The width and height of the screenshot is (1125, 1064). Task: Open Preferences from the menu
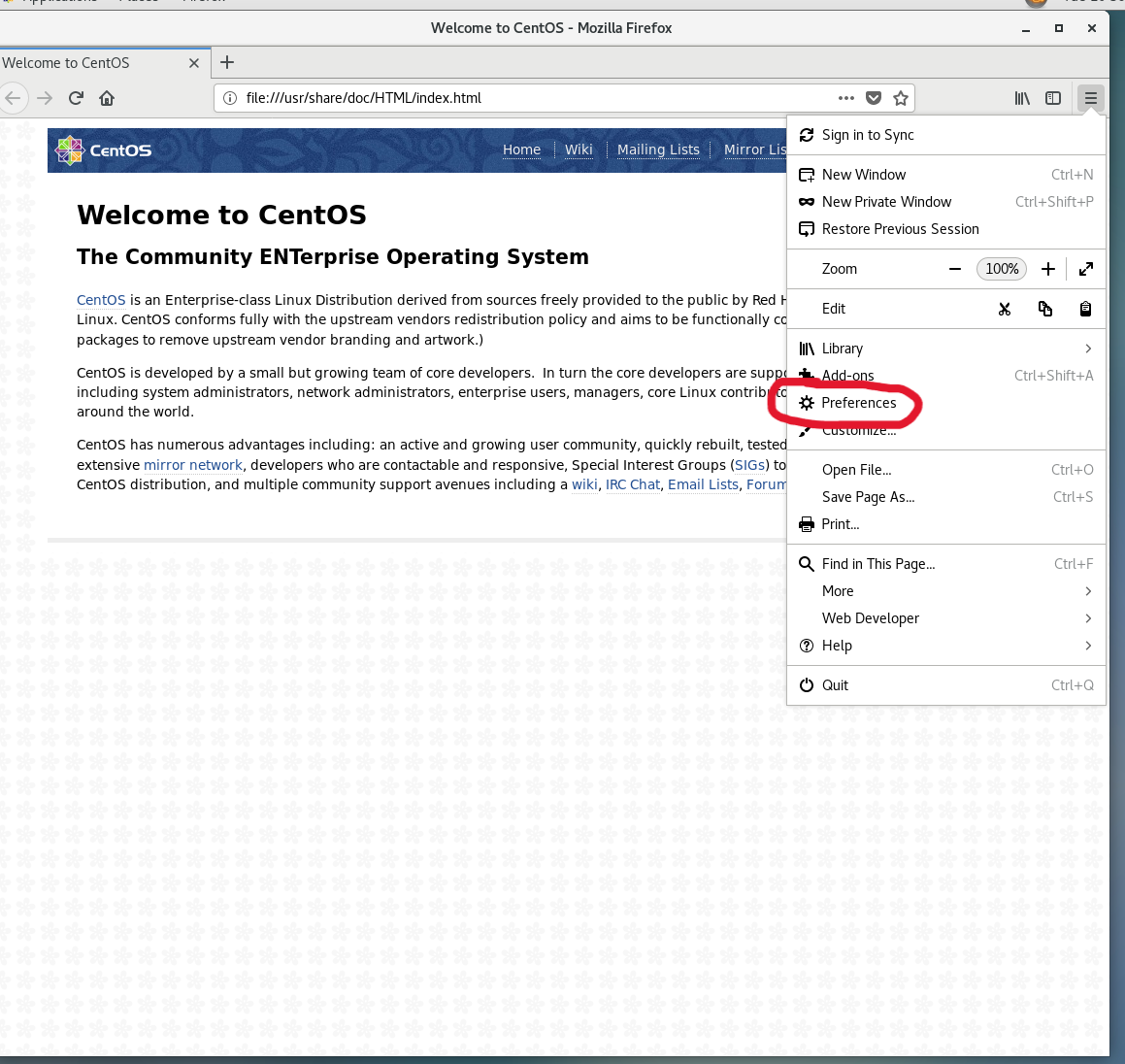(945, 403)
